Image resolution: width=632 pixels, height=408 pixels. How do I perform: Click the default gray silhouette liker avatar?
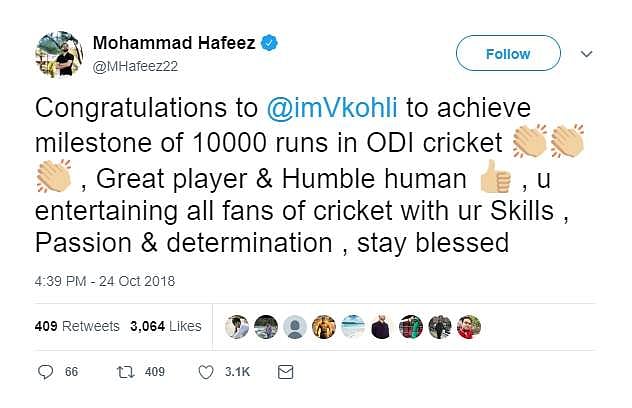(294, 326)
